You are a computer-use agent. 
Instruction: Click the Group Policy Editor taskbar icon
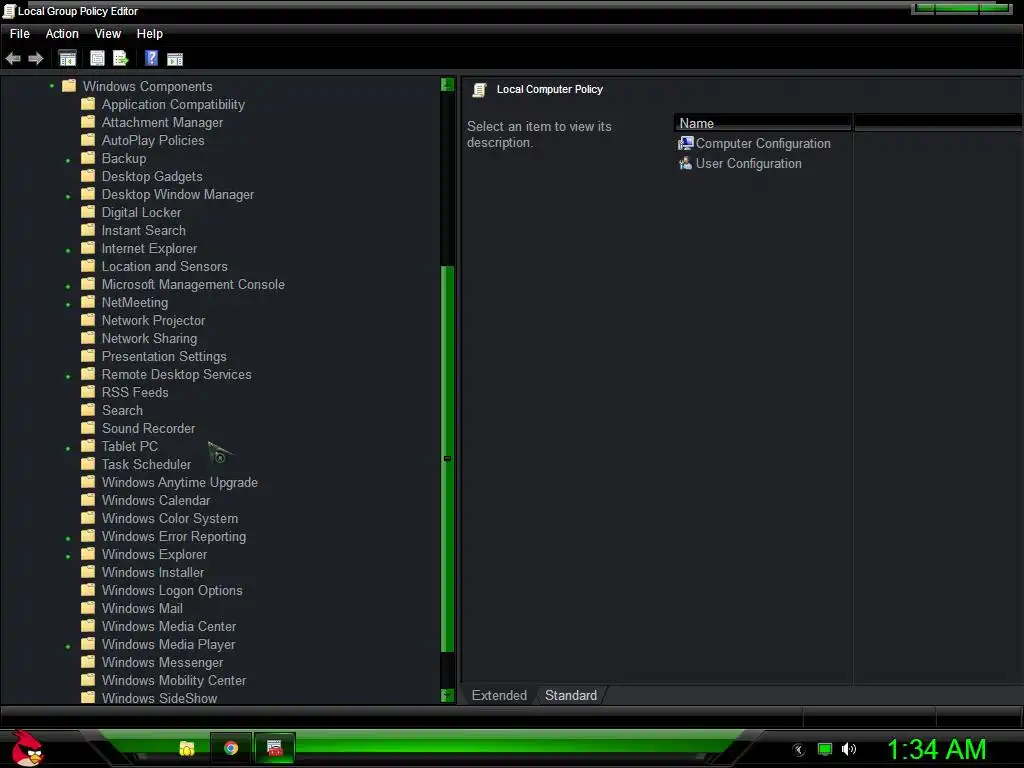274,748
